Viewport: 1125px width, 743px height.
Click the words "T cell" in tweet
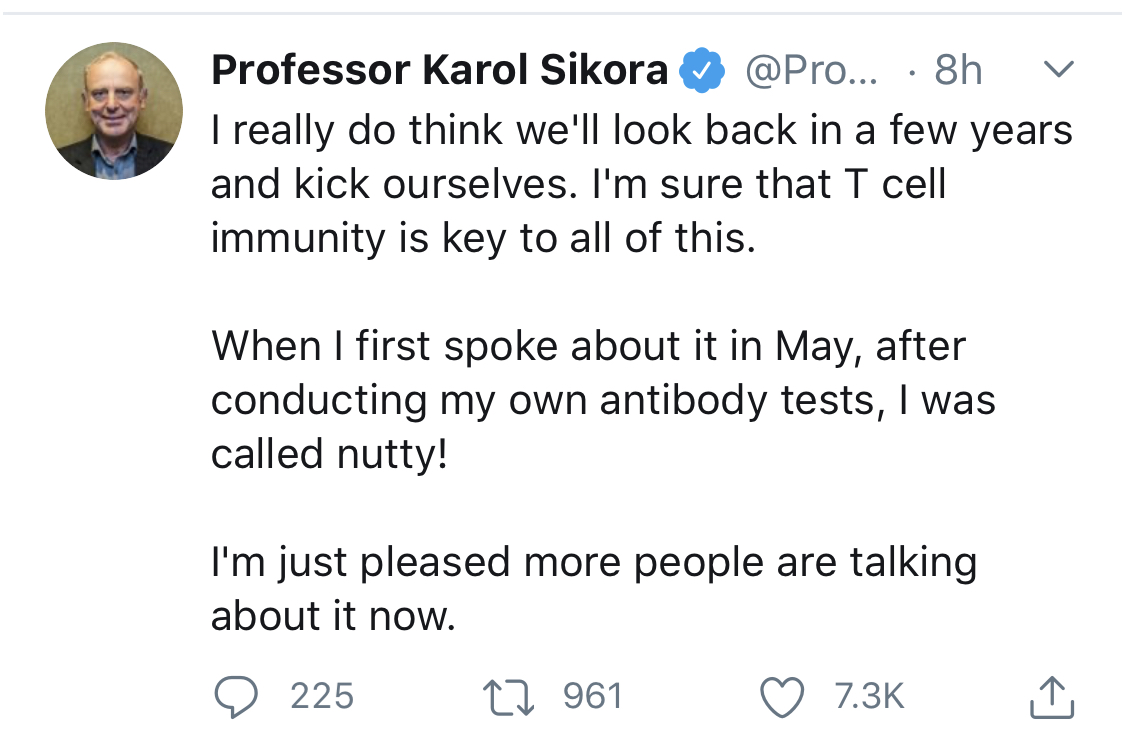point(884,184)
